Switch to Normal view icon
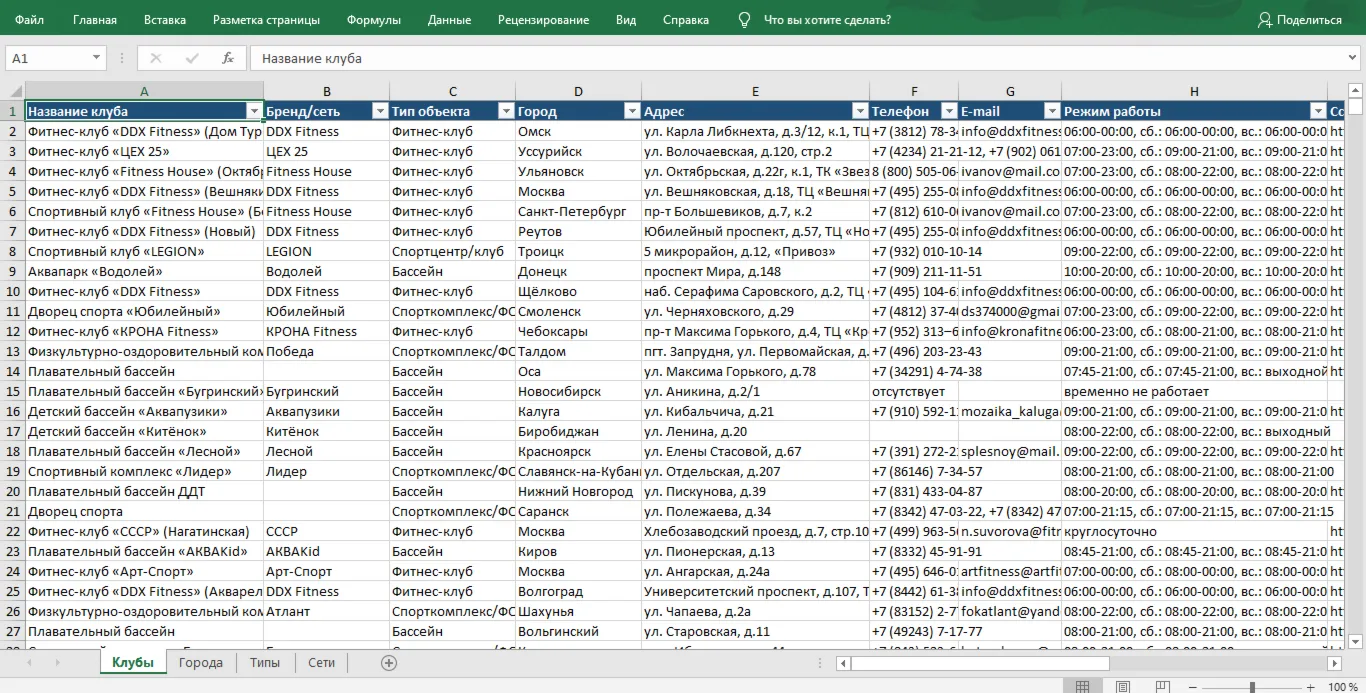Screen dimensions: 1366x693 click(x=1081, y=686)
